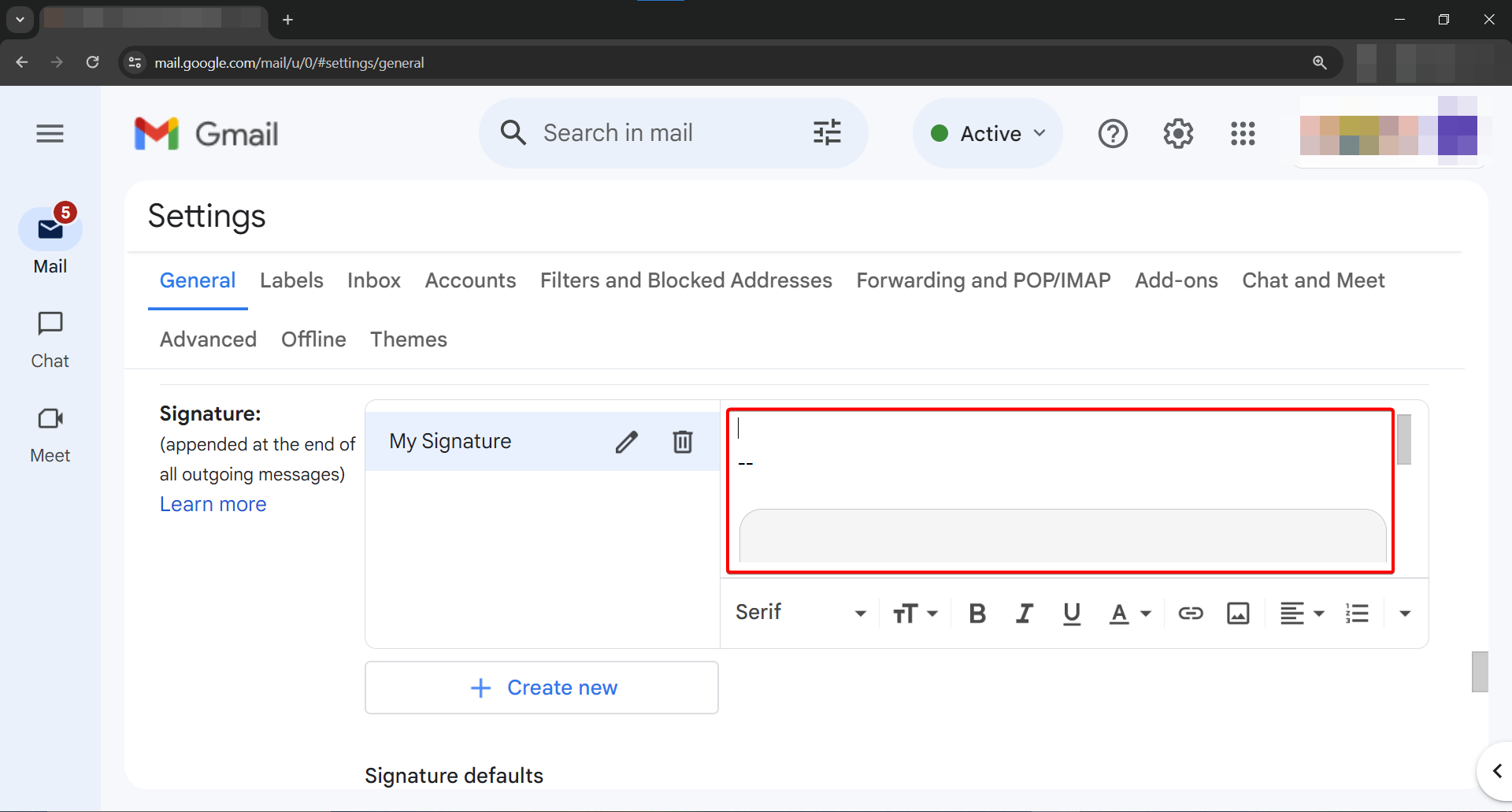Switch to the Labels settings tab

coord(291,280)
